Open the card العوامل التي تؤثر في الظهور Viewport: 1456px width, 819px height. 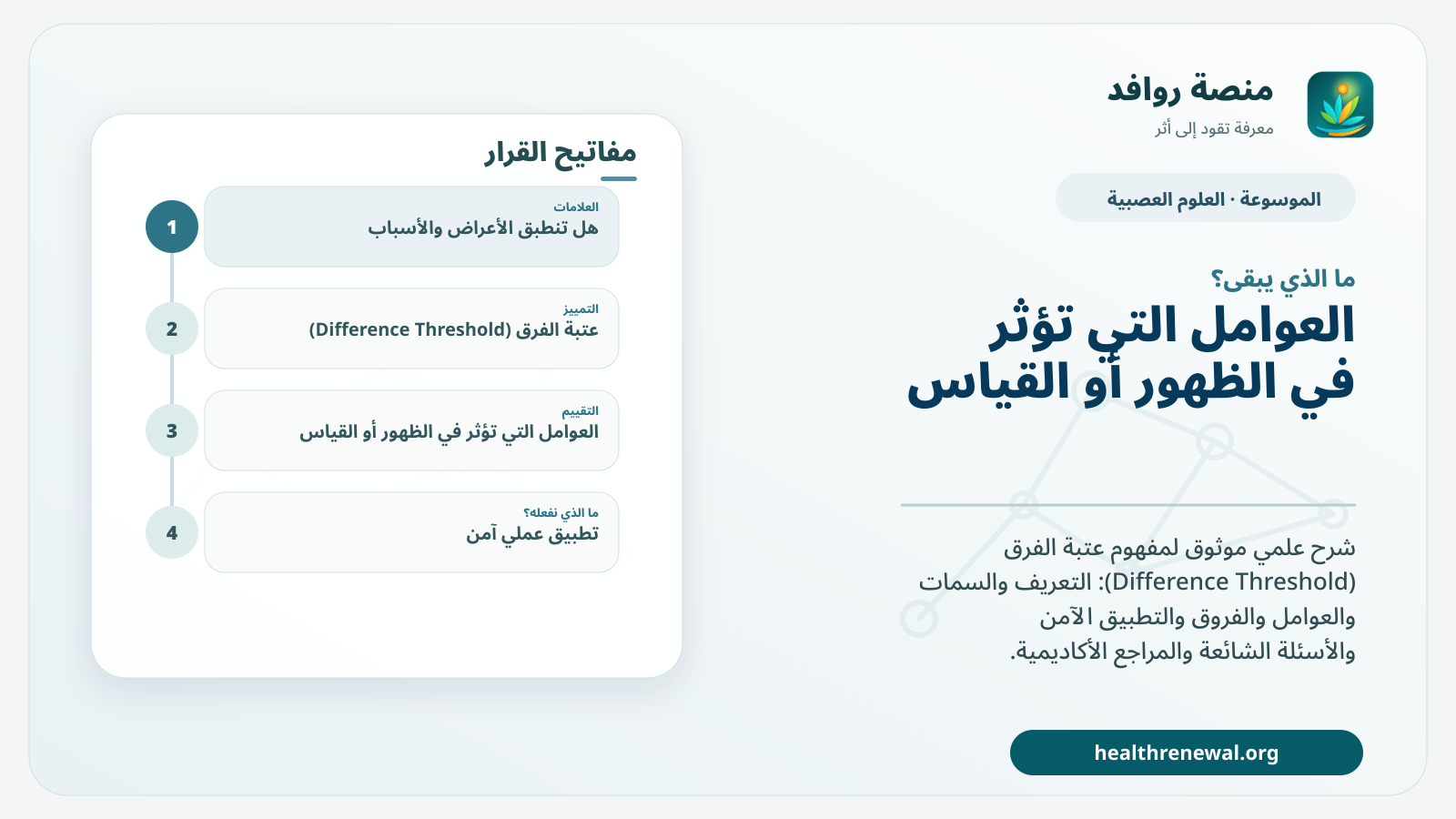pyautogui.click(x=411, y=430)
